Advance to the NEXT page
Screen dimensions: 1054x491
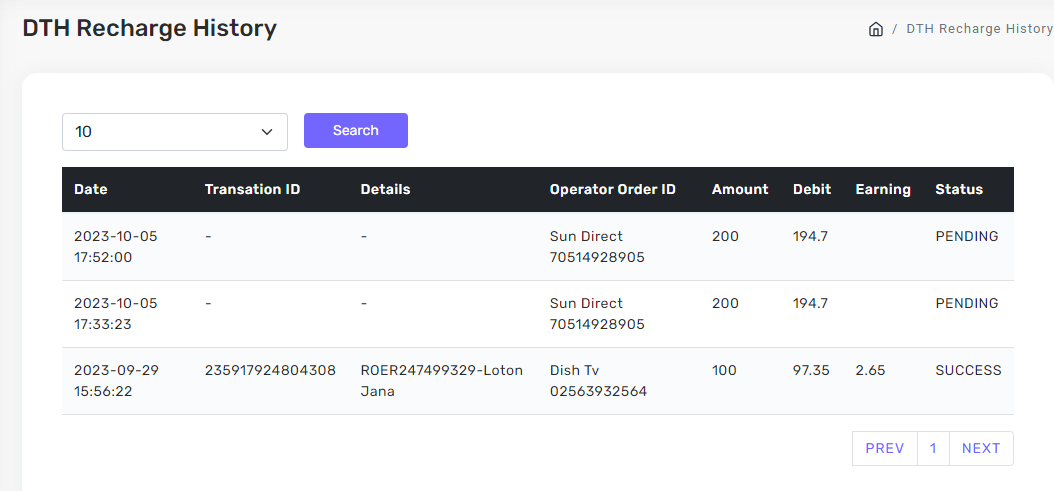980,448
